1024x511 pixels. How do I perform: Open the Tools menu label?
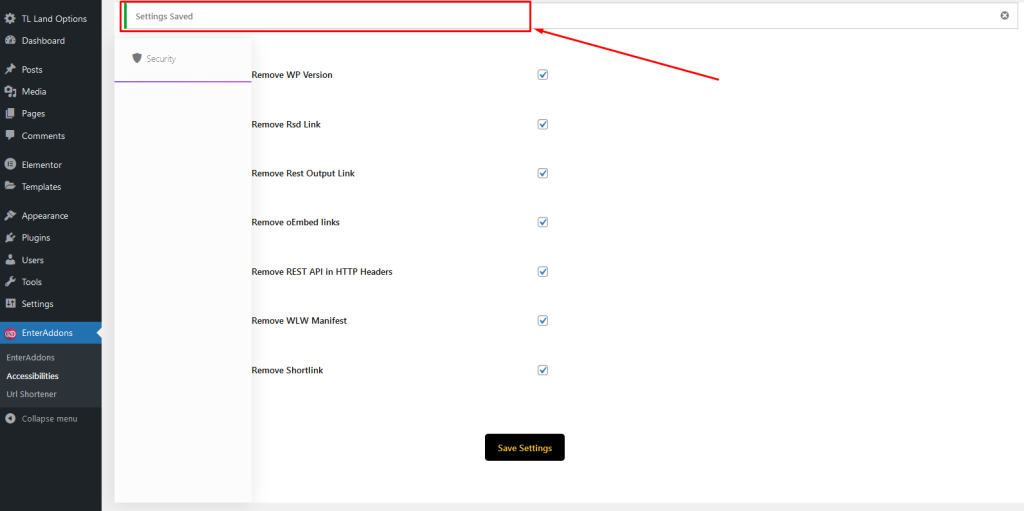click(x=31, y=282)
